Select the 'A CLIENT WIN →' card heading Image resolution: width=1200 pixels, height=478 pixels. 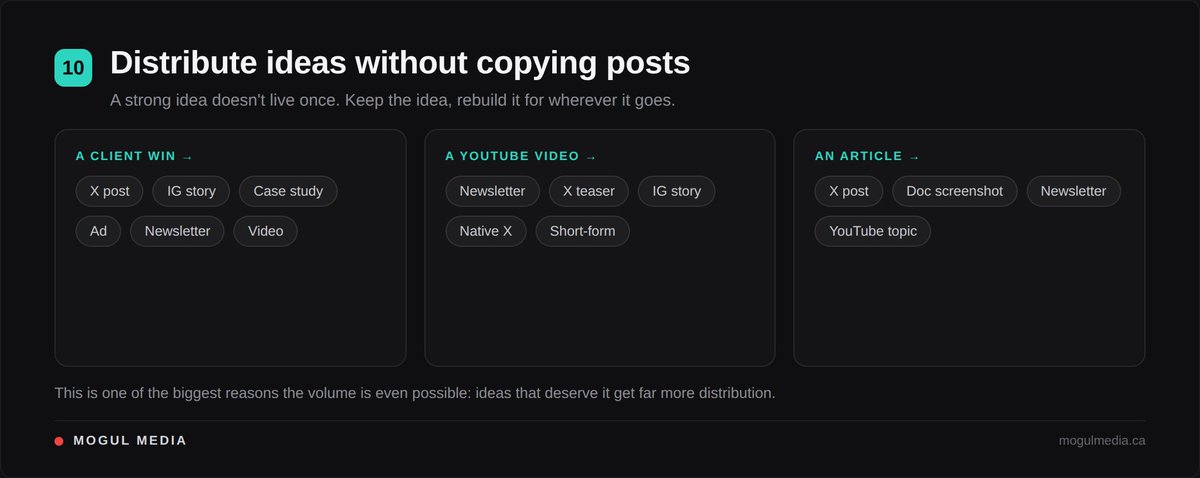pyautogui.click(x=134, y=156)
